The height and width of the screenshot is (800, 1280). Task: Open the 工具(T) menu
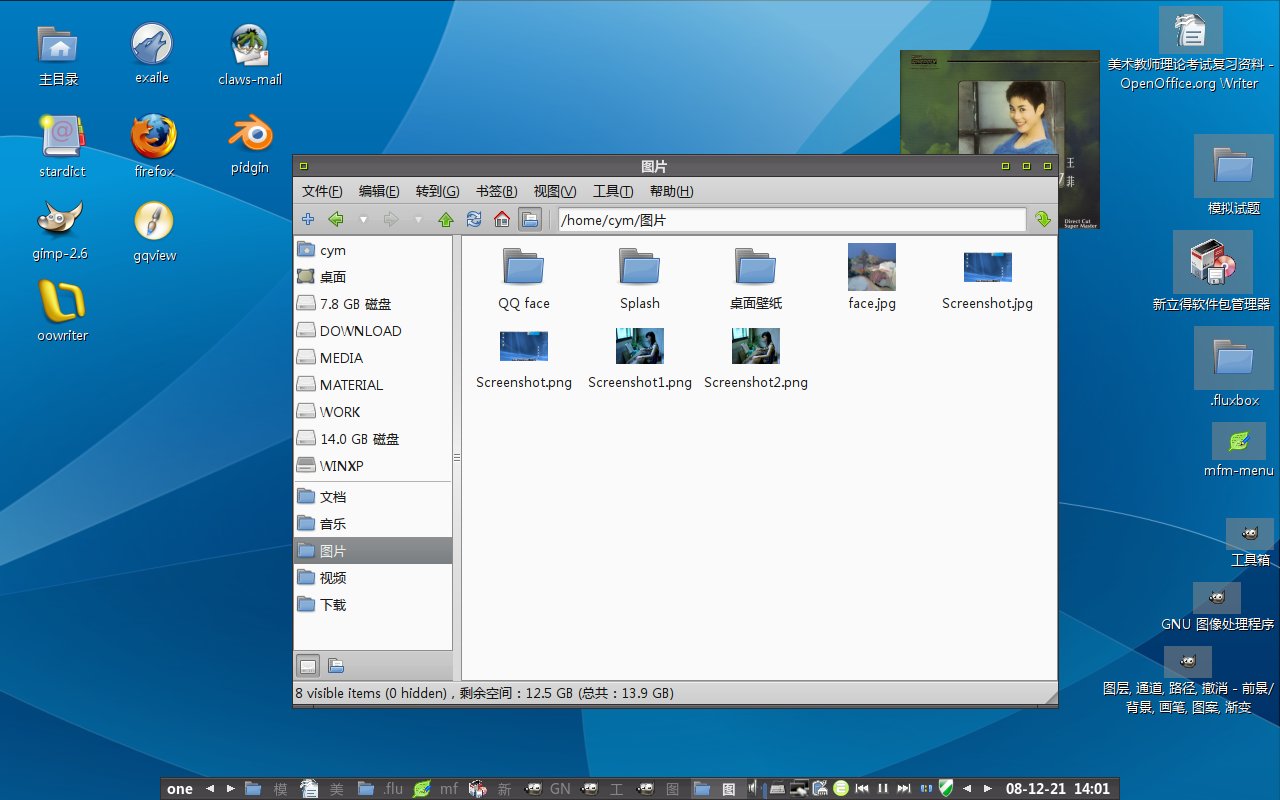613,191
